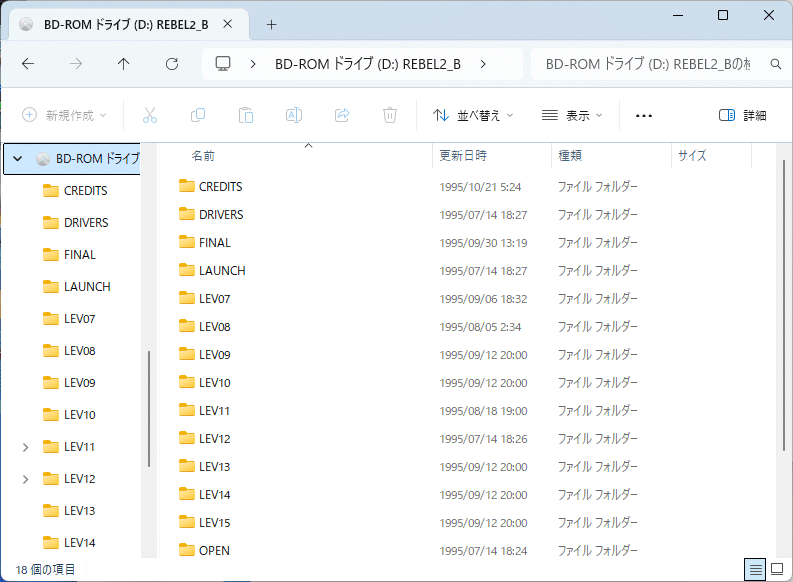Click the Delete trash icon
793x582 pixels.
click(x=389, y=115)
